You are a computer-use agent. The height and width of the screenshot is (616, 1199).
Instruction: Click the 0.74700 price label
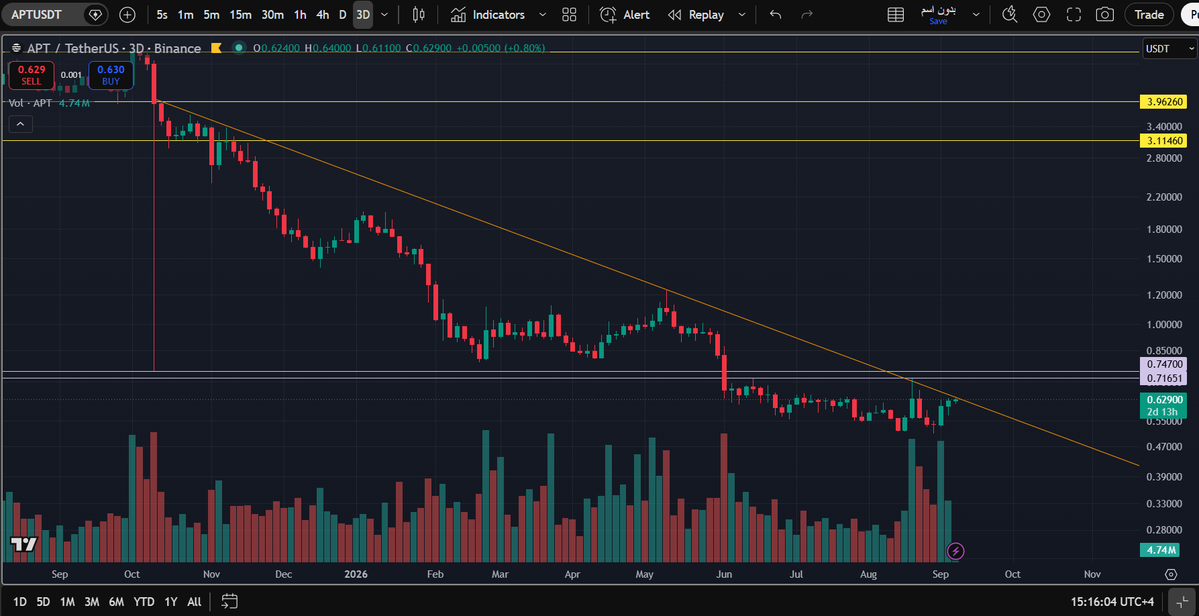pos(1165,364)
